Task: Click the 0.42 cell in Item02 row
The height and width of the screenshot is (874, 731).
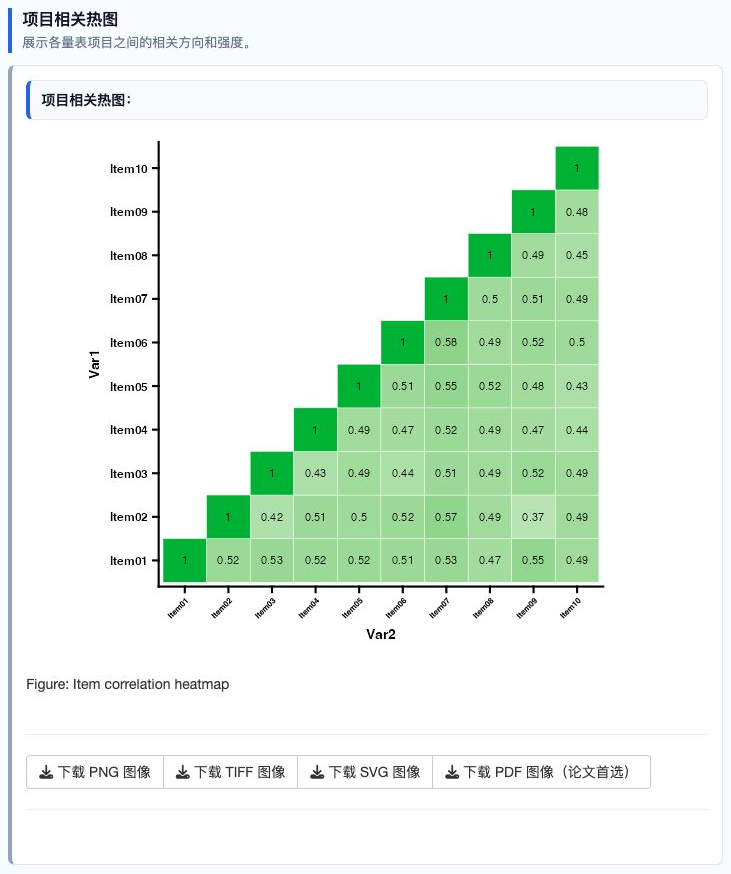Action: point(272,517)
